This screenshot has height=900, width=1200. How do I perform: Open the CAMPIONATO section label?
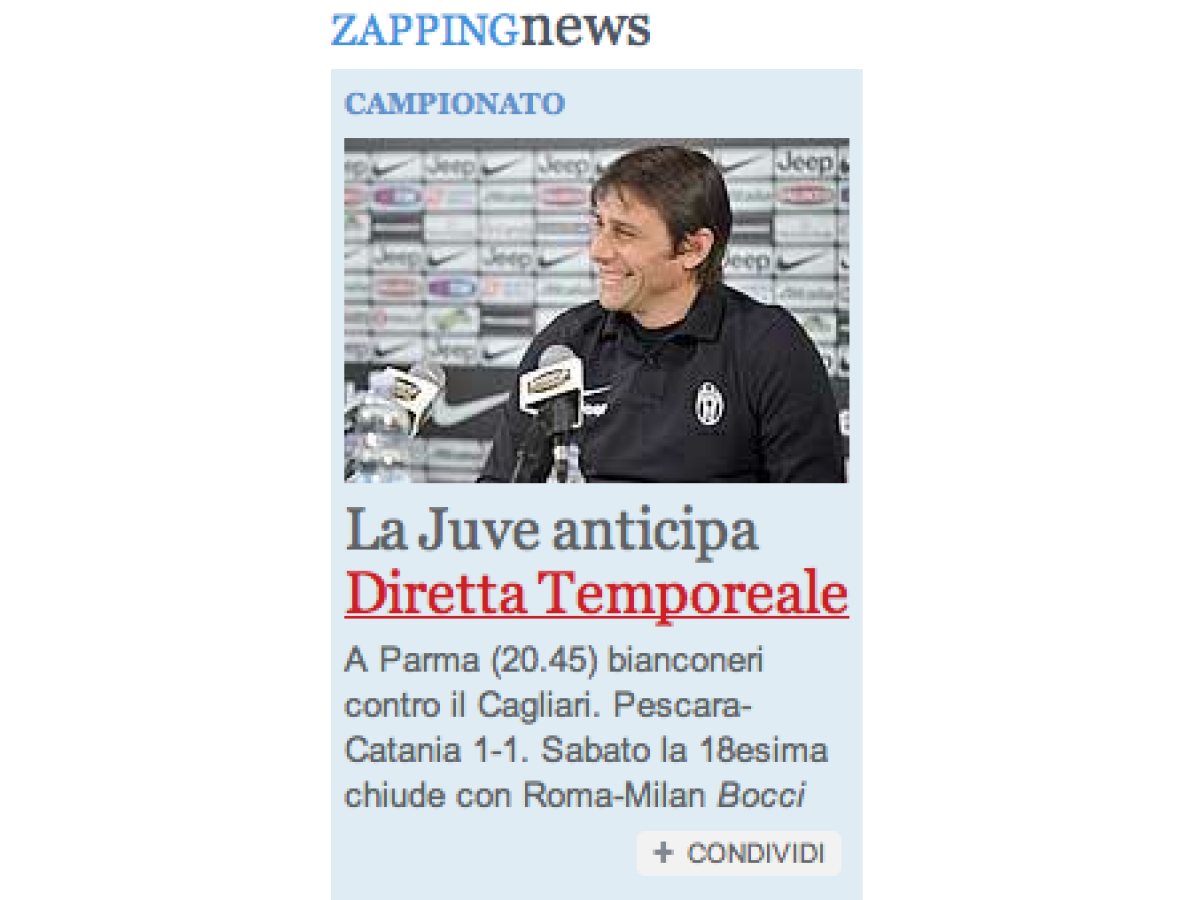click(455, 103)
